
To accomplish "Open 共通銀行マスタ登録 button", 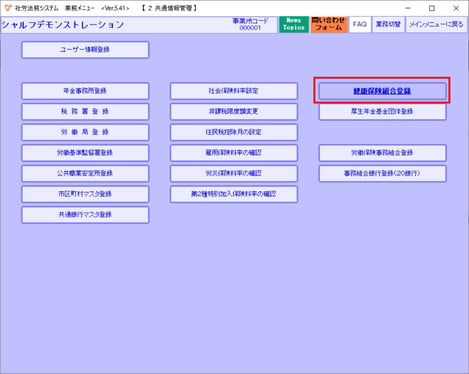I will pos(85,215).
